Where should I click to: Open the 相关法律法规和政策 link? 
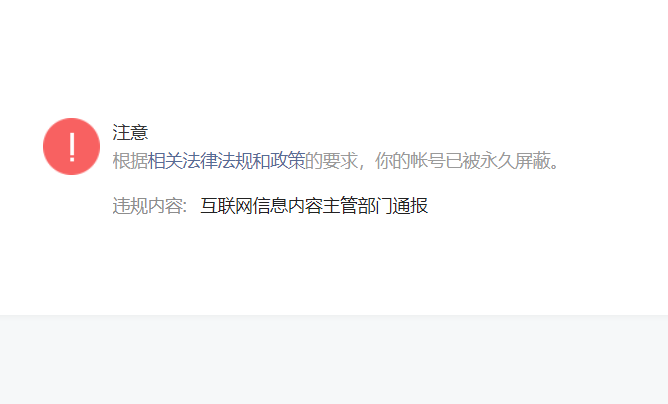point(227,161)
